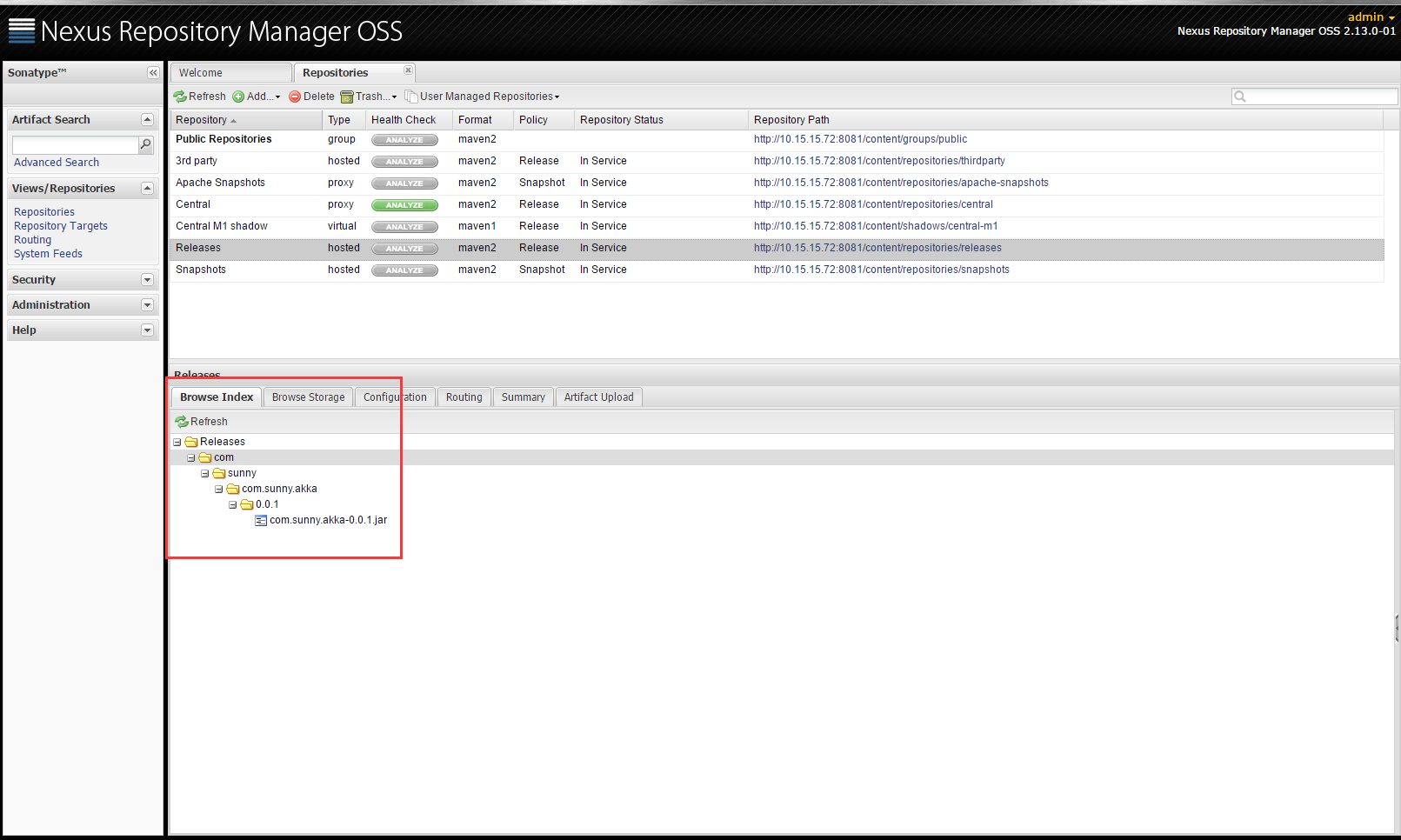Click the Delete repository button
1401x840 pixels.
coord(311,97)
